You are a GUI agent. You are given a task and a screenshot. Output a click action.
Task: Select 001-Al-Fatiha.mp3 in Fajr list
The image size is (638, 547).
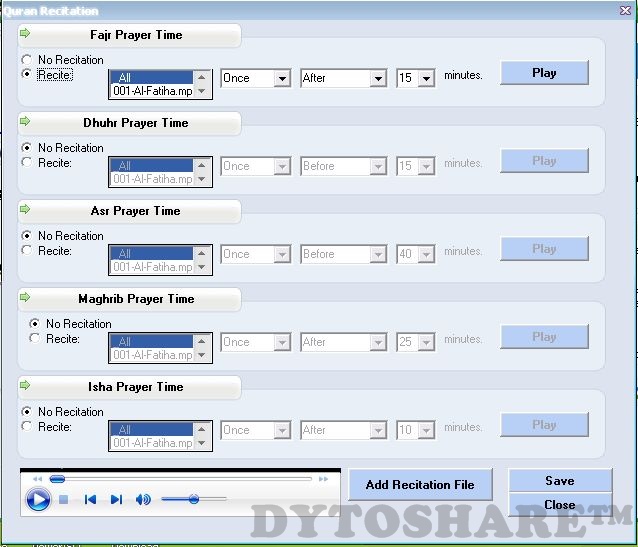point(151,91)
